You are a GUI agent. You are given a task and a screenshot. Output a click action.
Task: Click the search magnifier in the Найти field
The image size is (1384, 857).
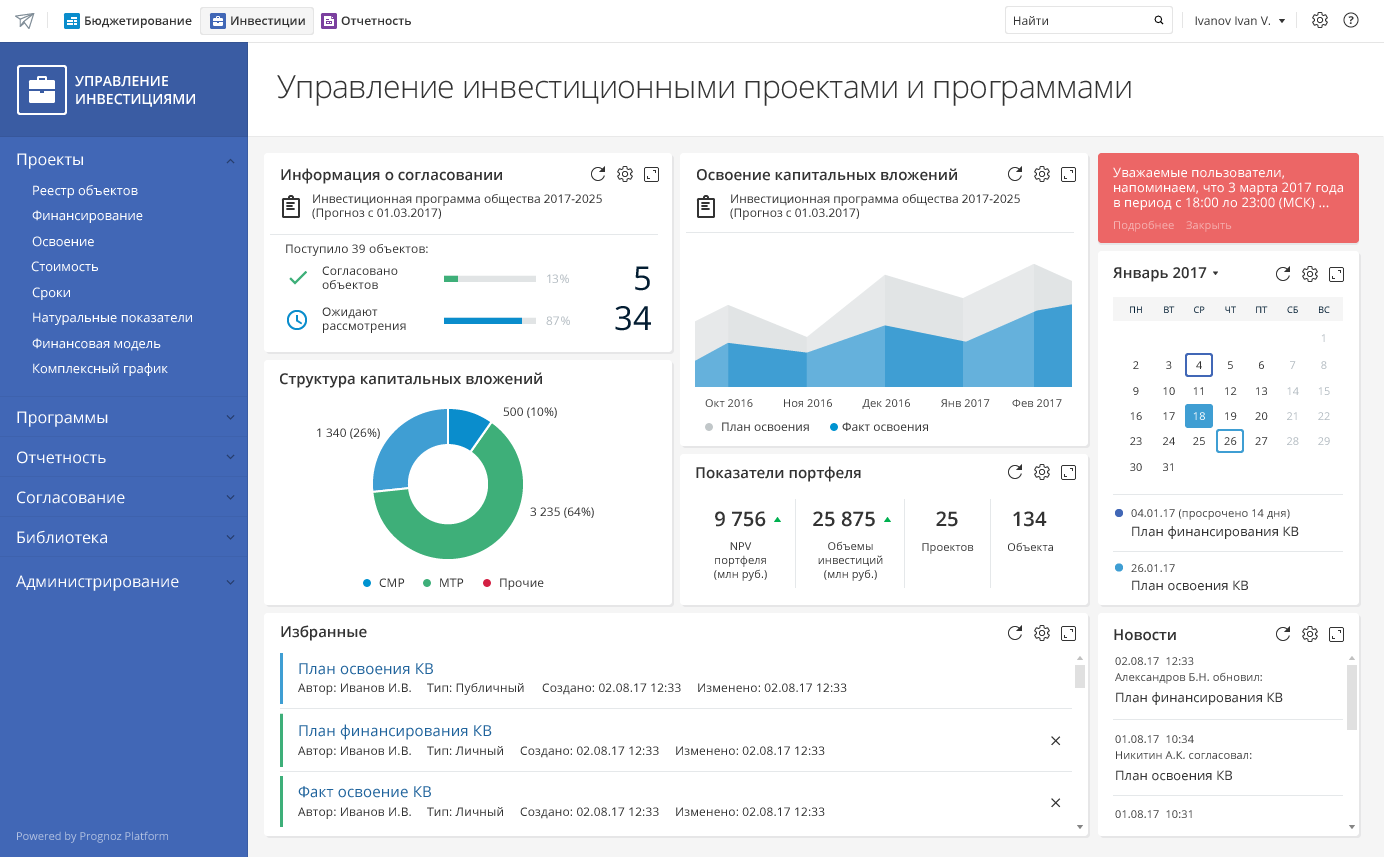point(1159,19)
